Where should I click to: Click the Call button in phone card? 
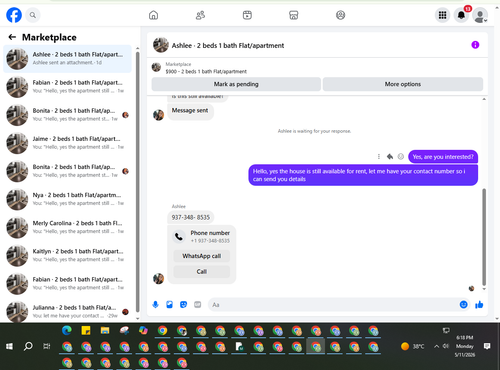pyautogui.click(x=202, y=271)
